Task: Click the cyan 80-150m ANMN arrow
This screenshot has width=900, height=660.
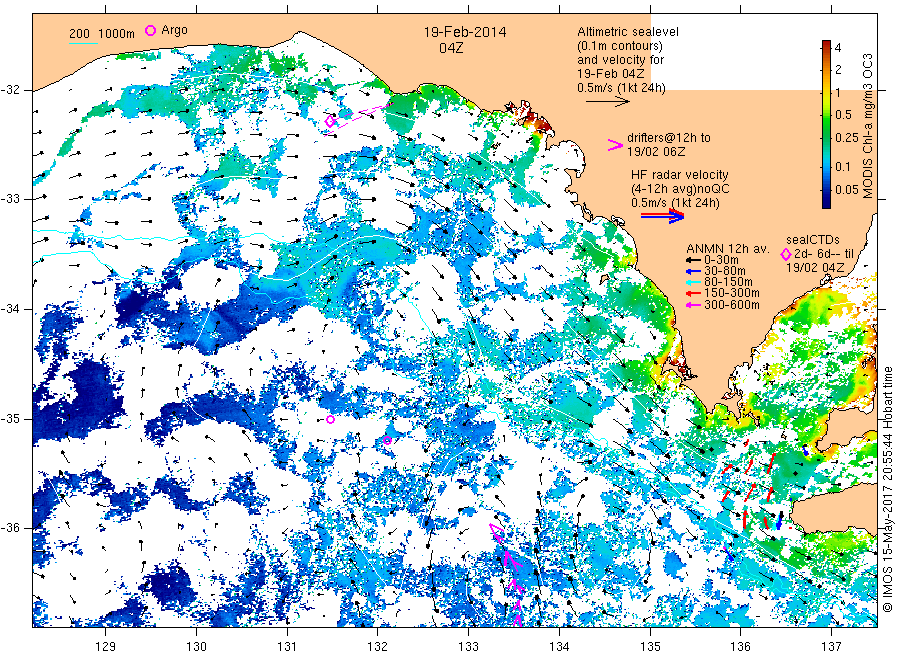Action: (693, 282)
